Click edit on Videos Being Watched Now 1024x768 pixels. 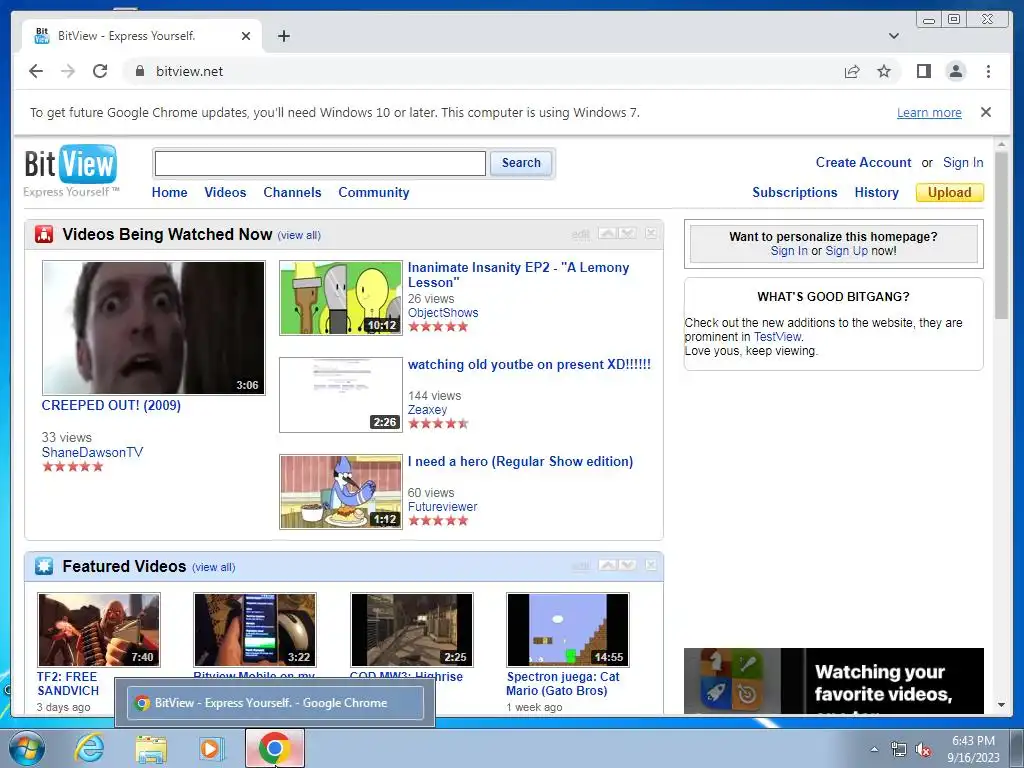point(580,234)
